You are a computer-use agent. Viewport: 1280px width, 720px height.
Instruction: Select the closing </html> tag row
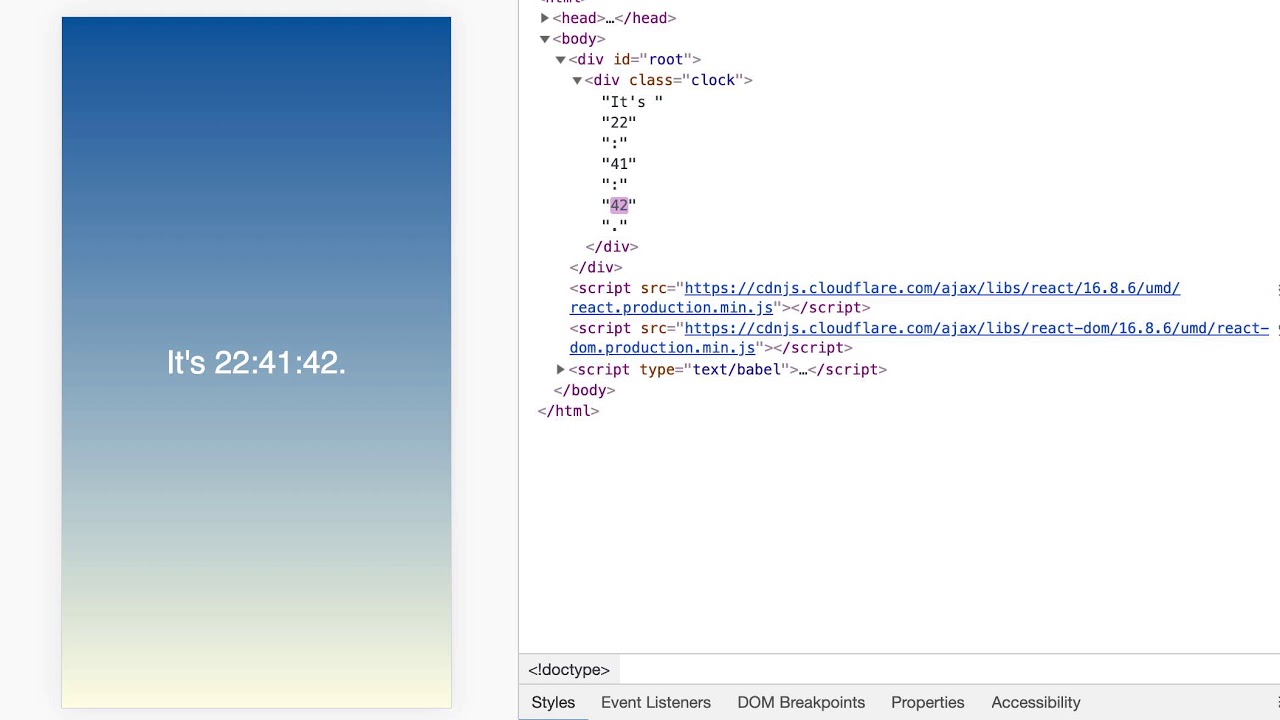pyautogui.click(x=568, y=411)
